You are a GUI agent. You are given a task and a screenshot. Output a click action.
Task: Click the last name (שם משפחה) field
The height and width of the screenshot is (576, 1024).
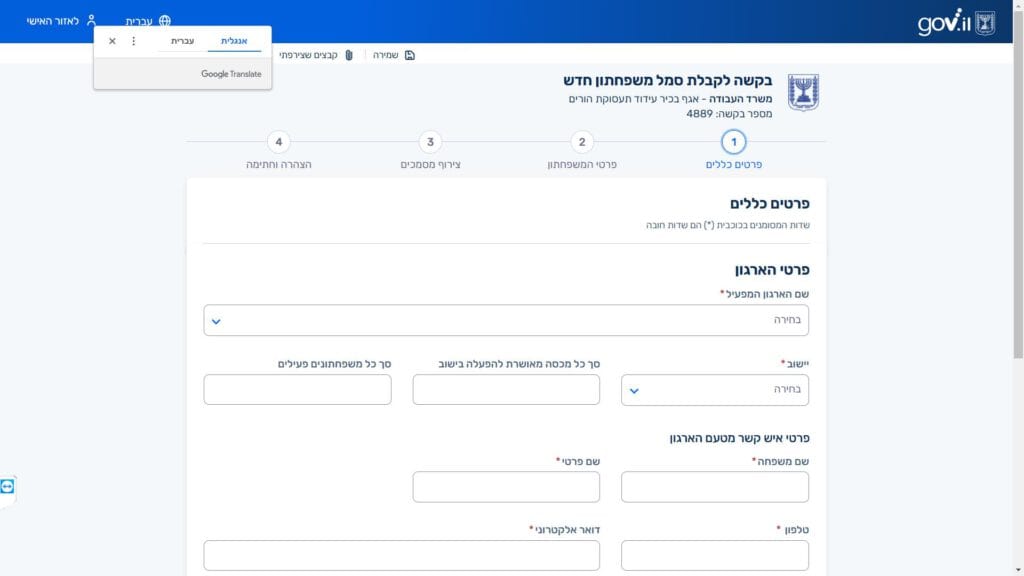pyautogui.click(x=714, y=487)
